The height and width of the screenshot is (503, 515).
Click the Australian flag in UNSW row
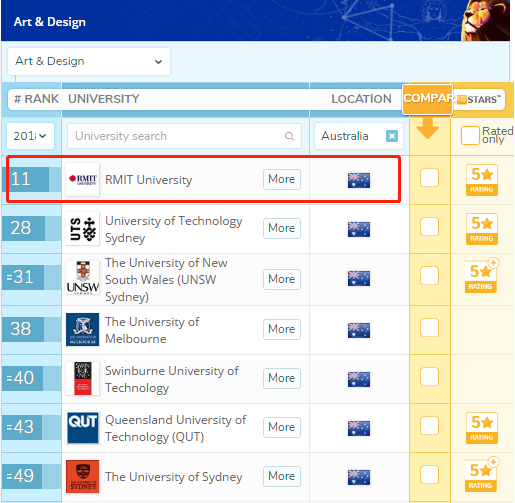click(359, 278)
